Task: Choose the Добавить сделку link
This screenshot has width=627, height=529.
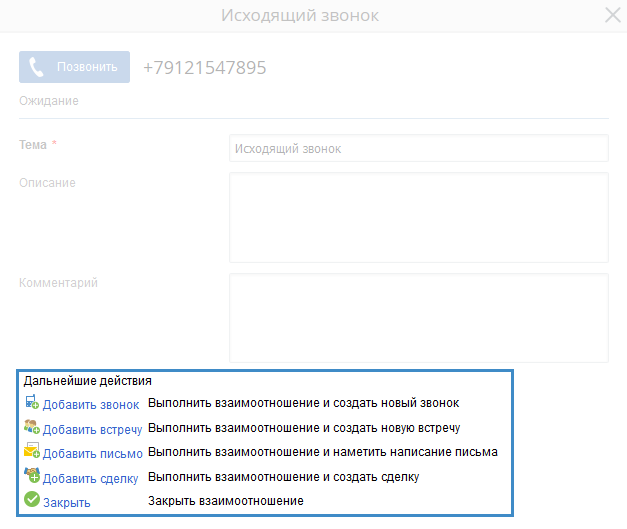Action: pyautogui.click(x=90, y=478)
